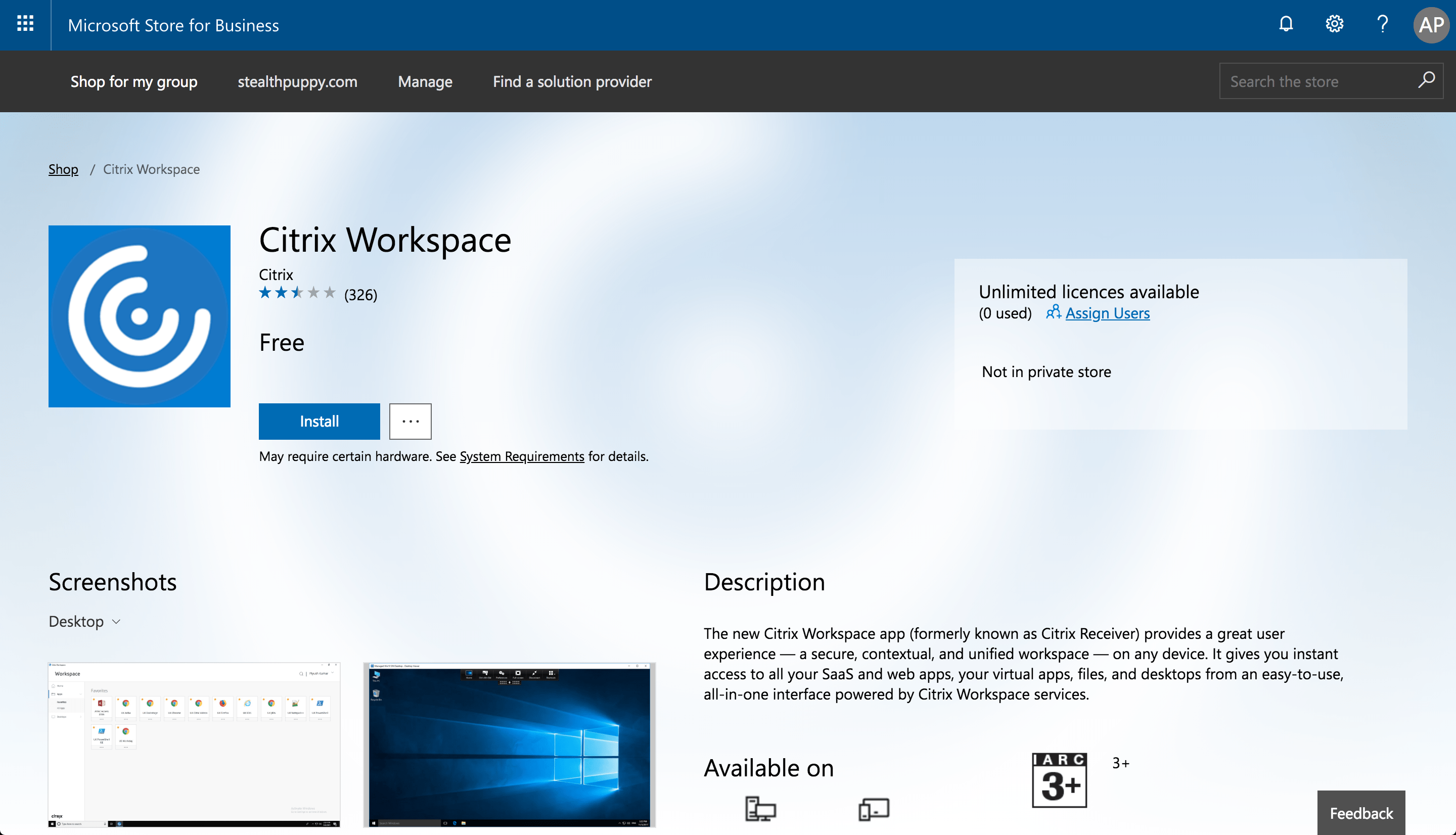Click the waffle grid apps icon
This screenshot has height=835, width=1456.
click(26, 25)
